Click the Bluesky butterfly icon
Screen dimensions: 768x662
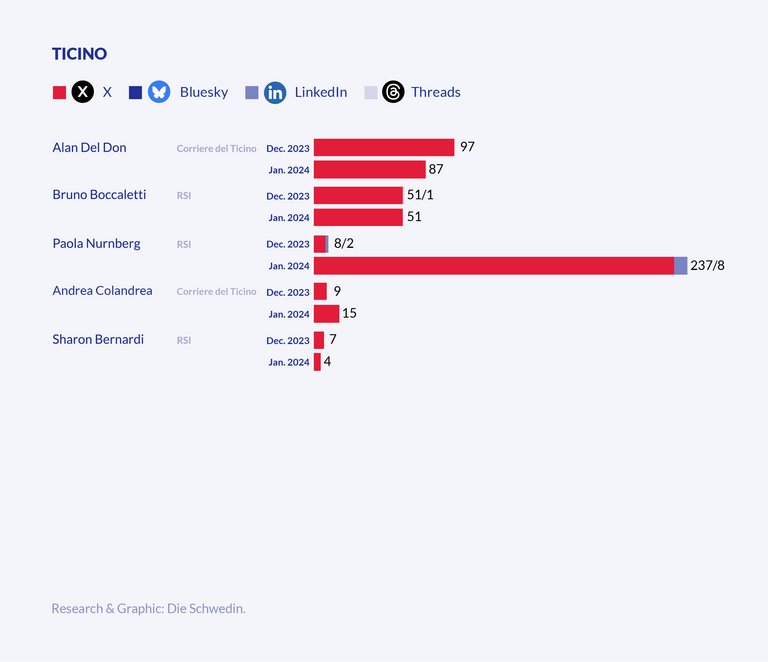[159, 92]
